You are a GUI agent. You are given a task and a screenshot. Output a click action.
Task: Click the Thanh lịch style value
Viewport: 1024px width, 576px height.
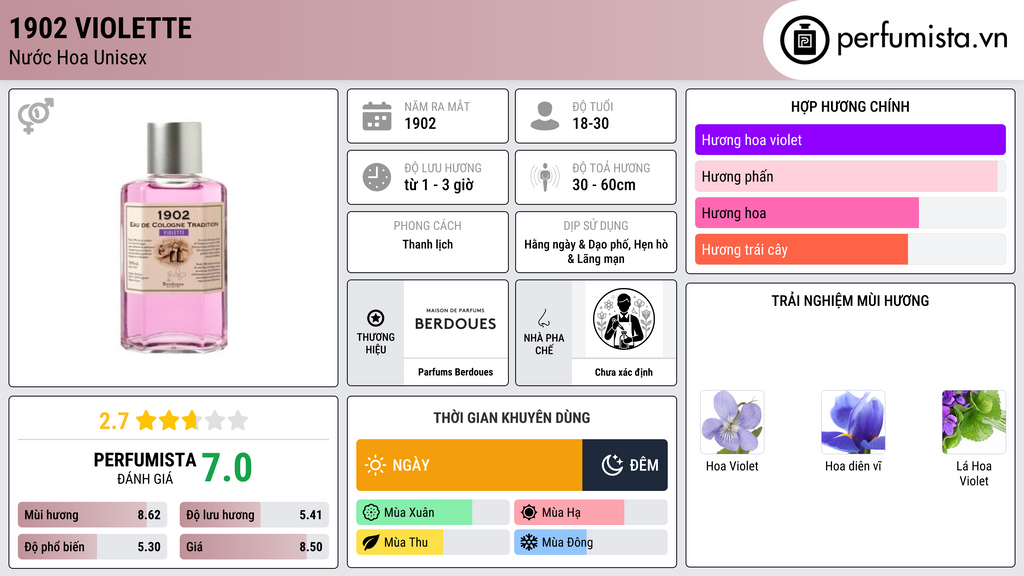(x=428, y=244)
